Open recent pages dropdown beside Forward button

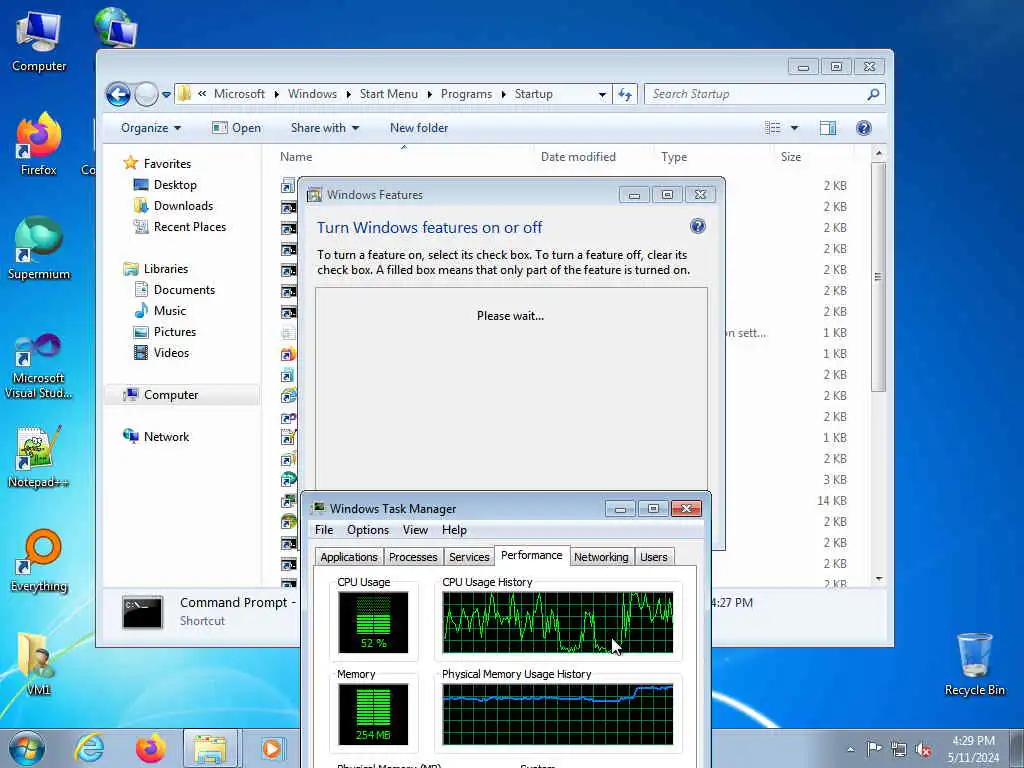point(167,95)
